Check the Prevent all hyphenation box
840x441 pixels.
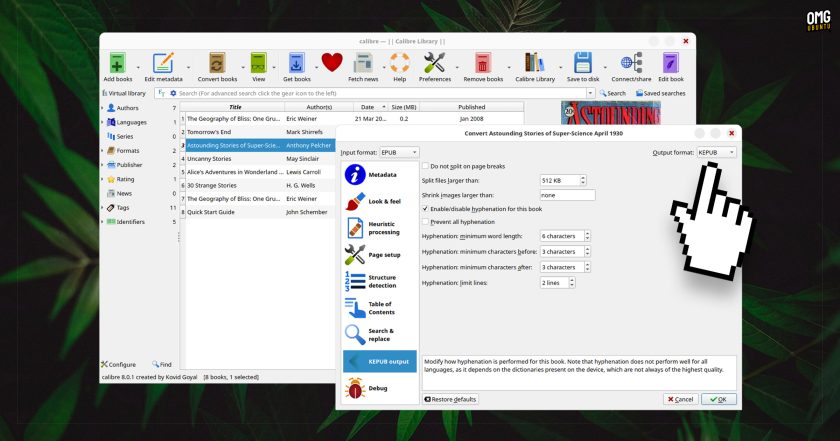click(x=425, y=221)
